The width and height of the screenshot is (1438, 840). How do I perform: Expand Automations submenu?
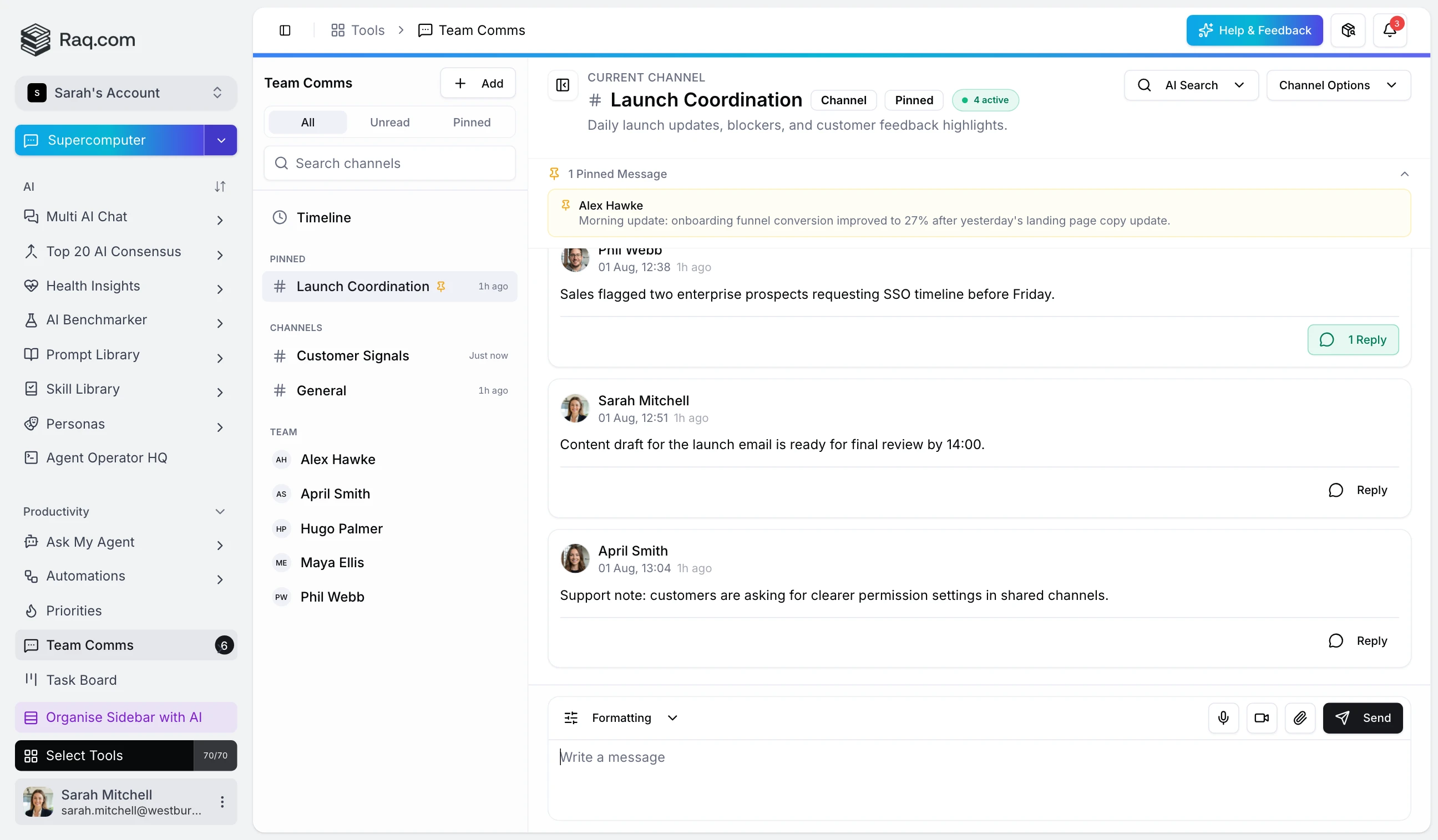tap(220, 580)
